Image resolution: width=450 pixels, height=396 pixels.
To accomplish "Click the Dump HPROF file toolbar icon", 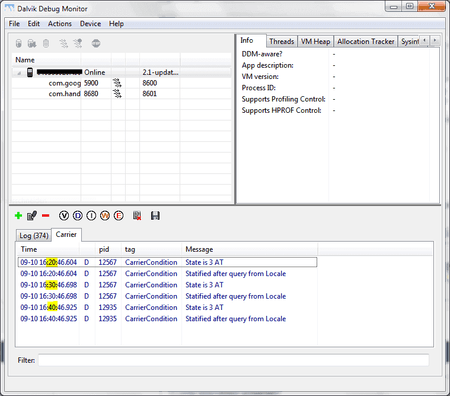I will 32,43.
